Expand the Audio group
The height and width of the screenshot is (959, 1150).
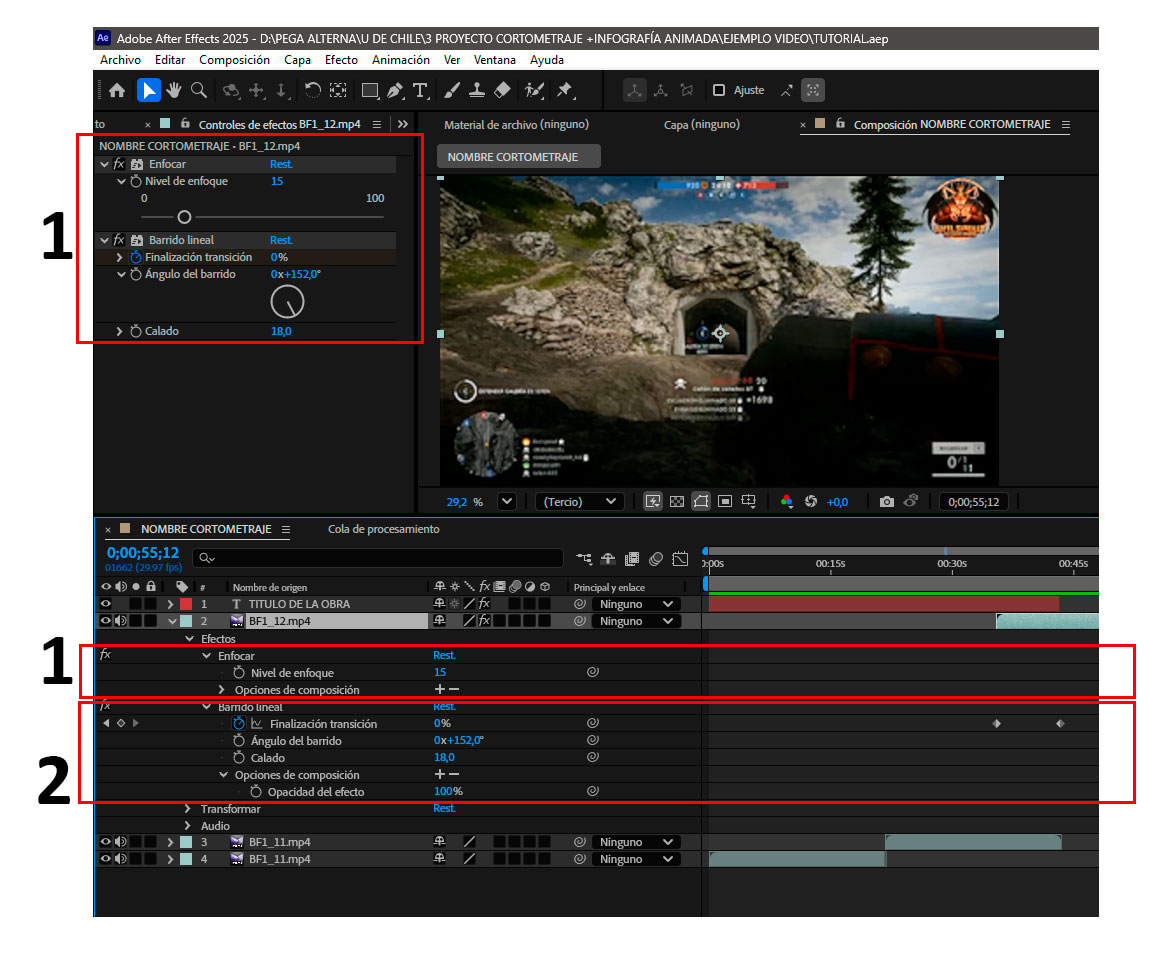pyautogui.click(x=188, y=826)
